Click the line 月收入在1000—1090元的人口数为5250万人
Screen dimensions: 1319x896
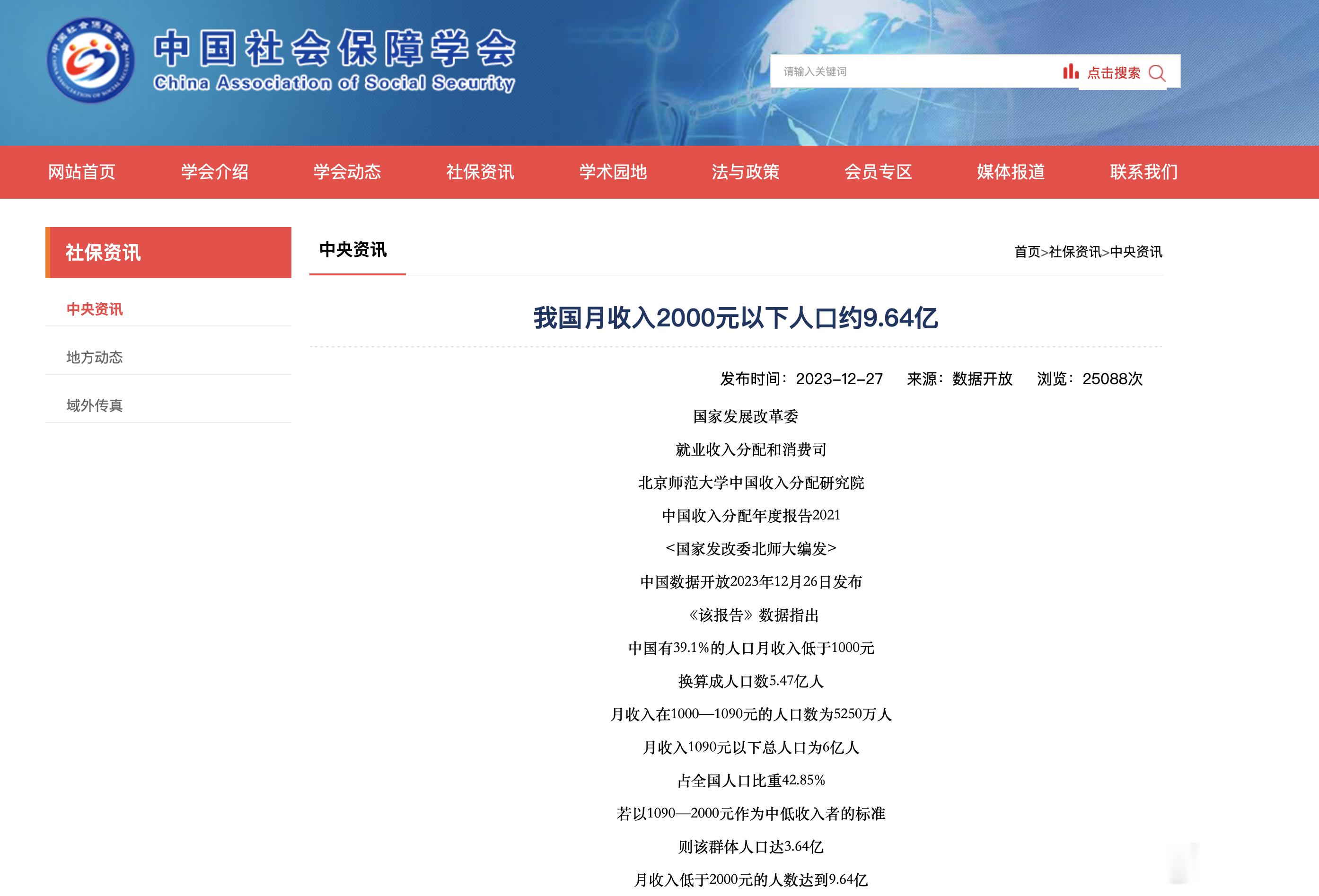tap(751, 714)
